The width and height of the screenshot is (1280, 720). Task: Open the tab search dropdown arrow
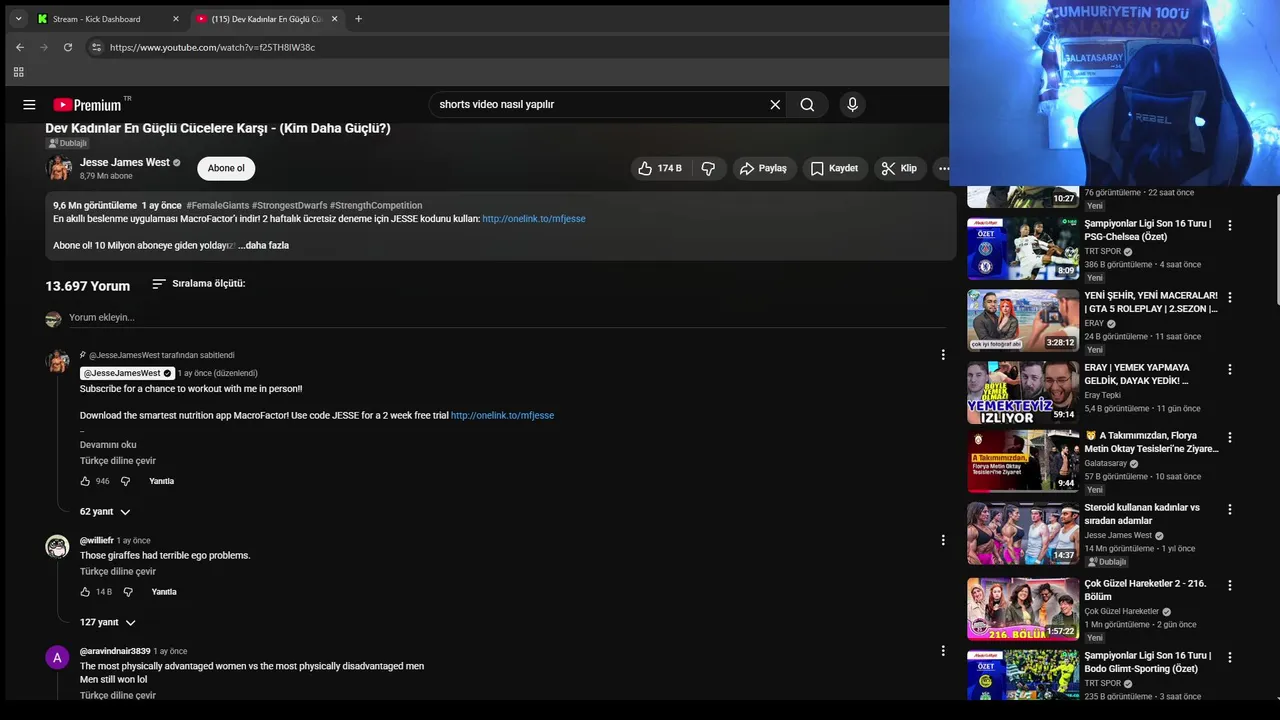(x=18, y=19)
